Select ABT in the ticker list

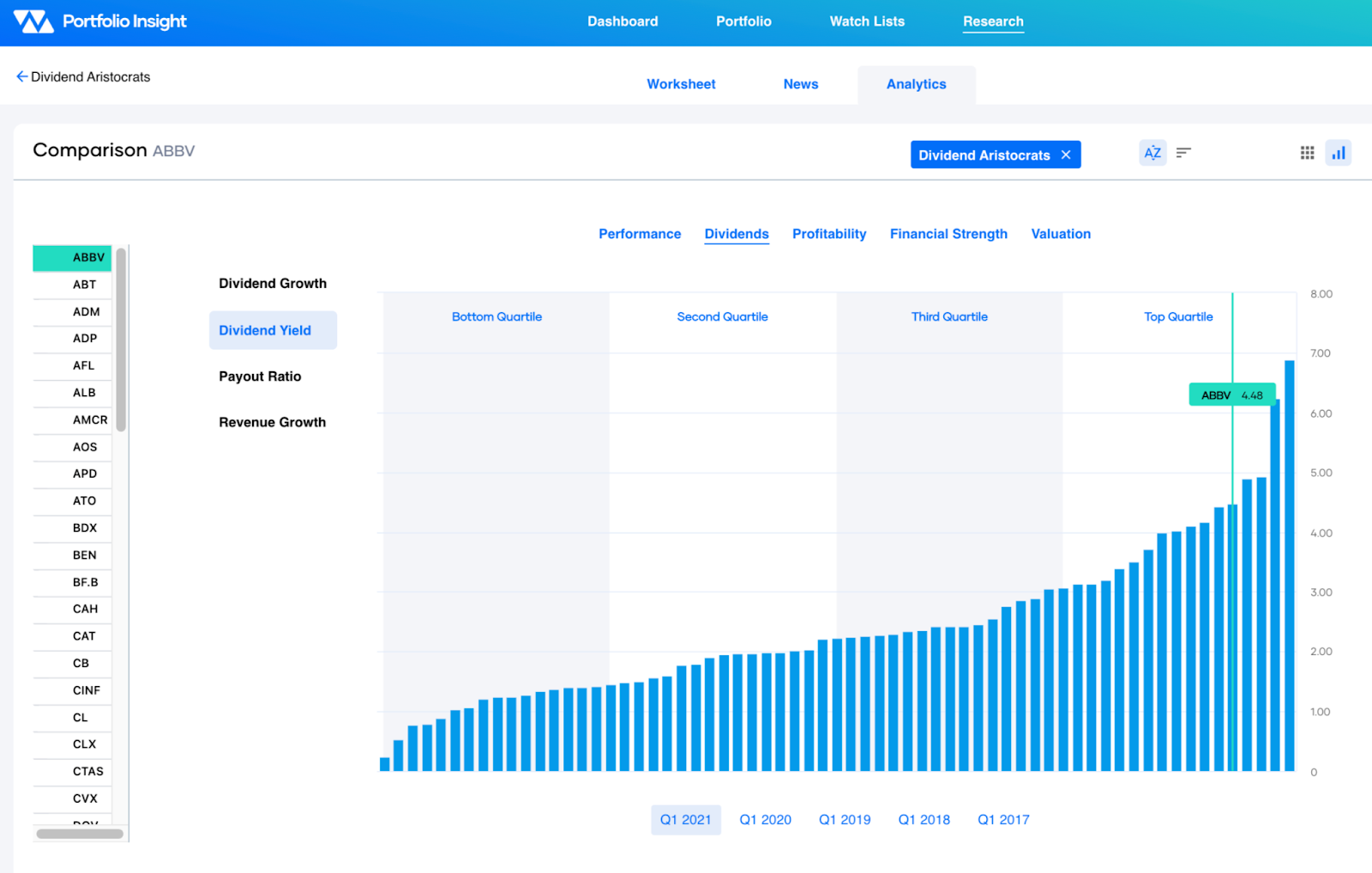click(x=72, y=285)
